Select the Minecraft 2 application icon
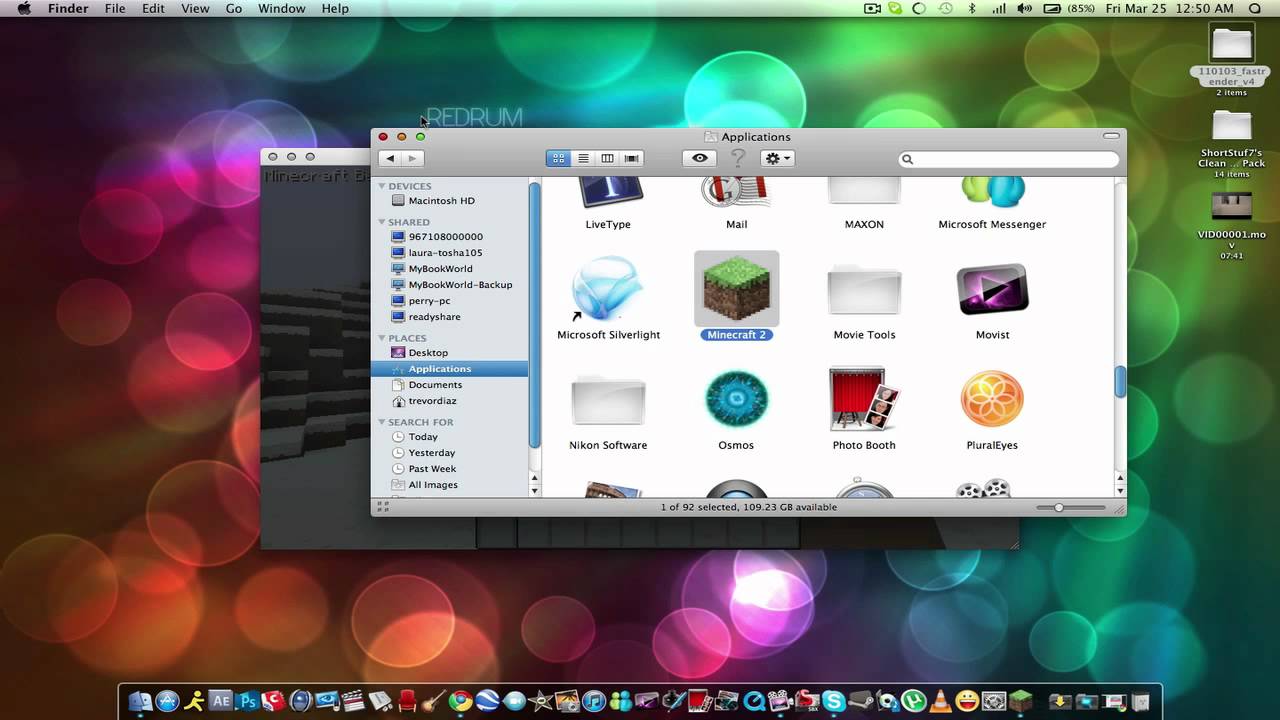Image resolution: width=1280 pixels, height=720 pixels. click(736, 289)
